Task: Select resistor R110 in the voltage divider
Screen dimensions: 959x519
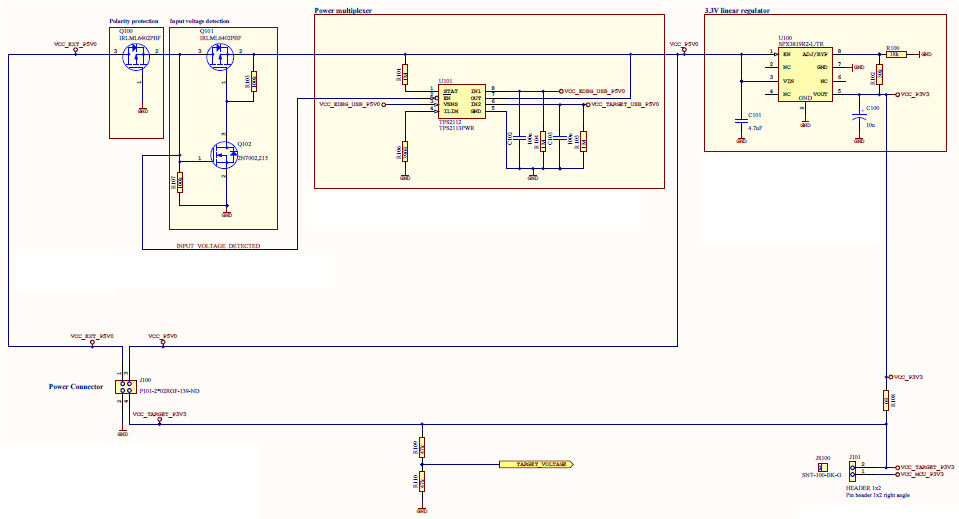Action: pyautogui.click(x=421, y=482)
